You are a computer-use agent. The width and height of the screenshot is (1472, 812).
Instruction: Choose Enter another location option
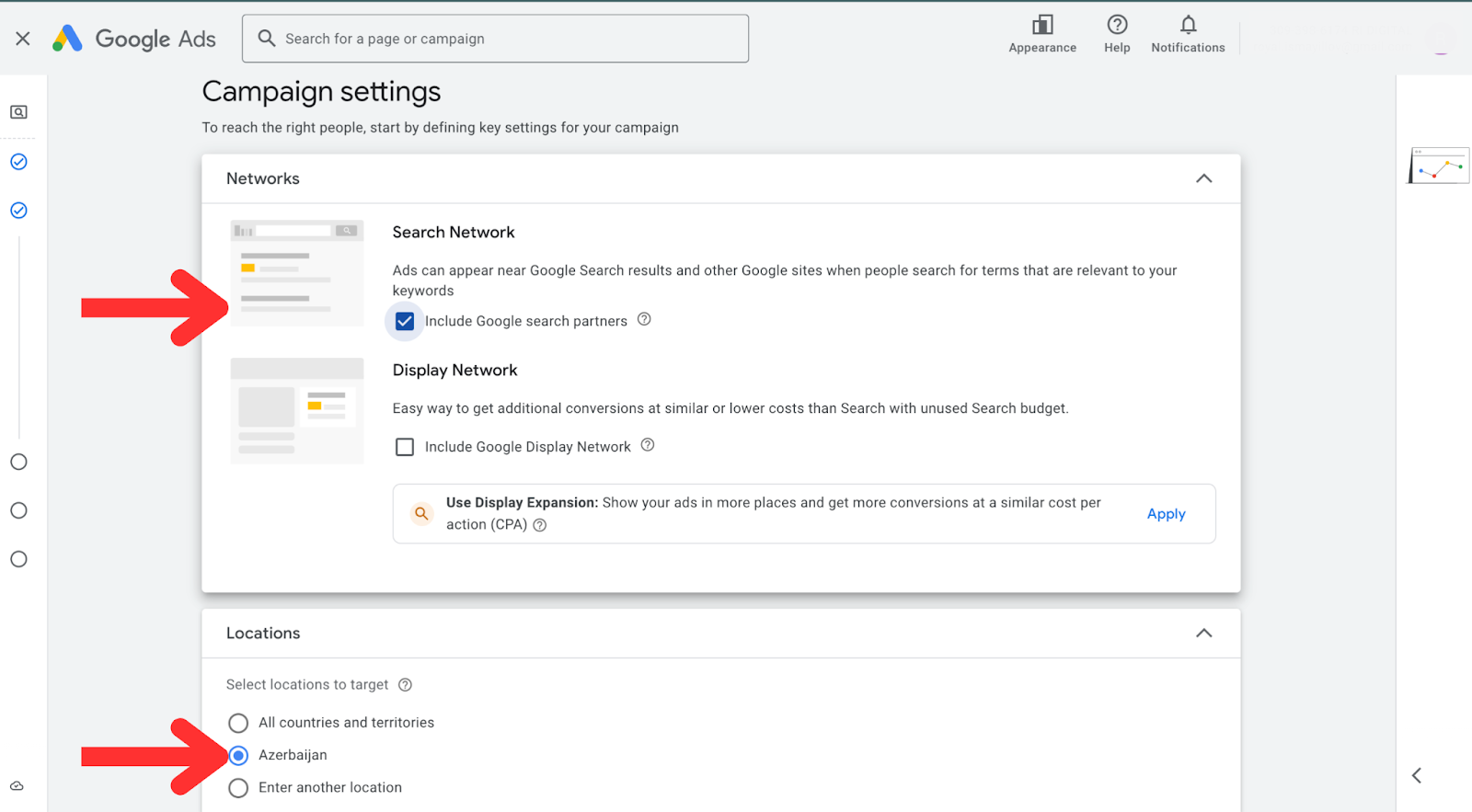(x=238, y=788)
